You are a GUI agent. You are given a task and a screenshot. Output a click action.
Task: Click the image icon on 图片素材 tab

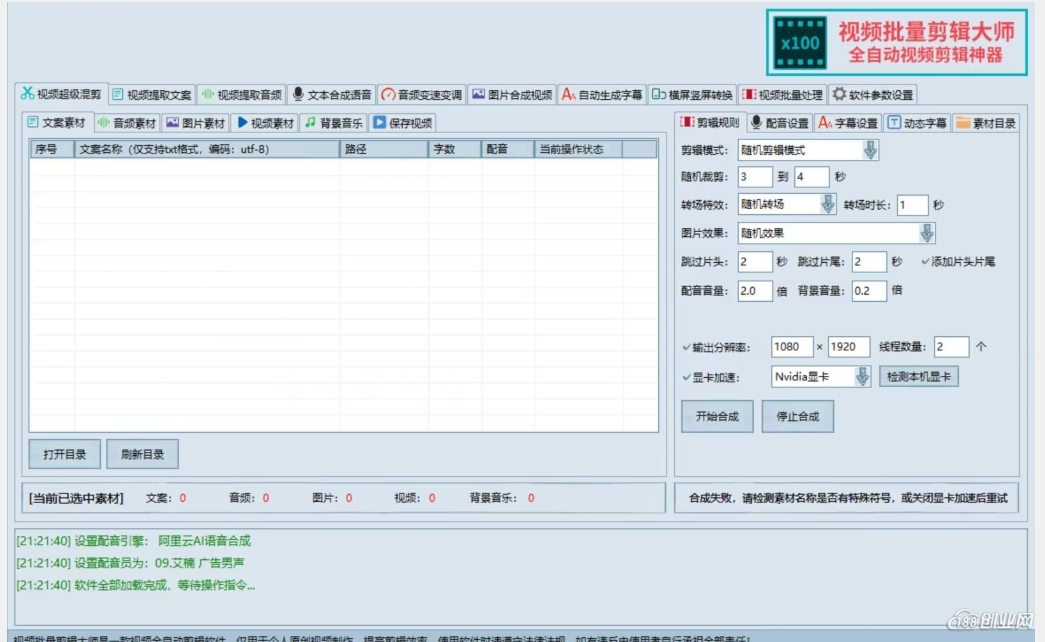coord(173,122)
